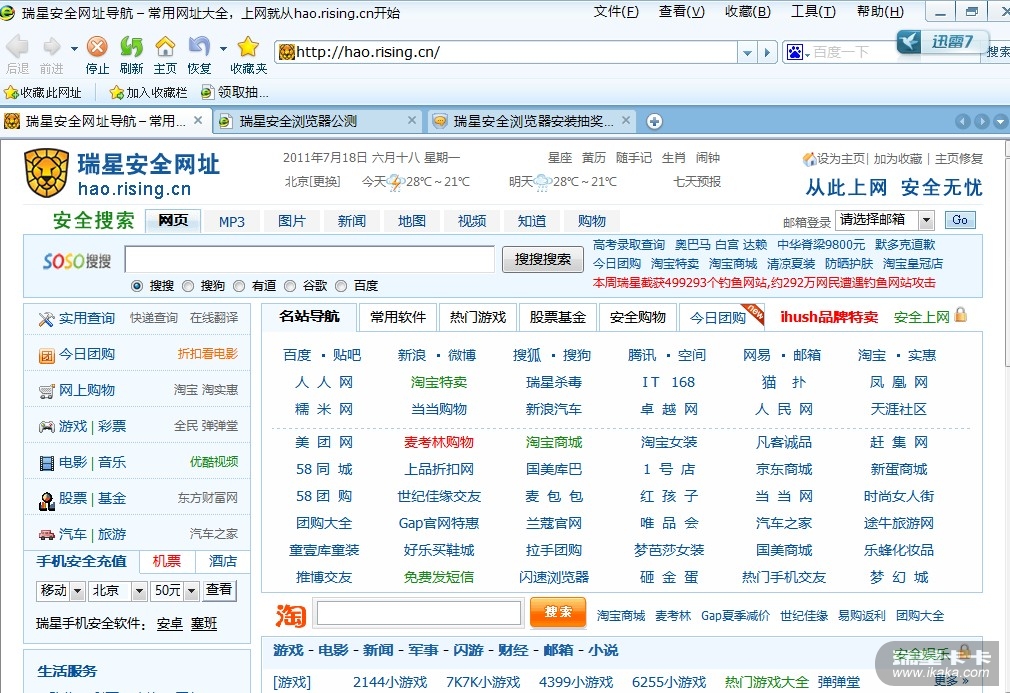Click the SOSO search input field

coord(309,260)
